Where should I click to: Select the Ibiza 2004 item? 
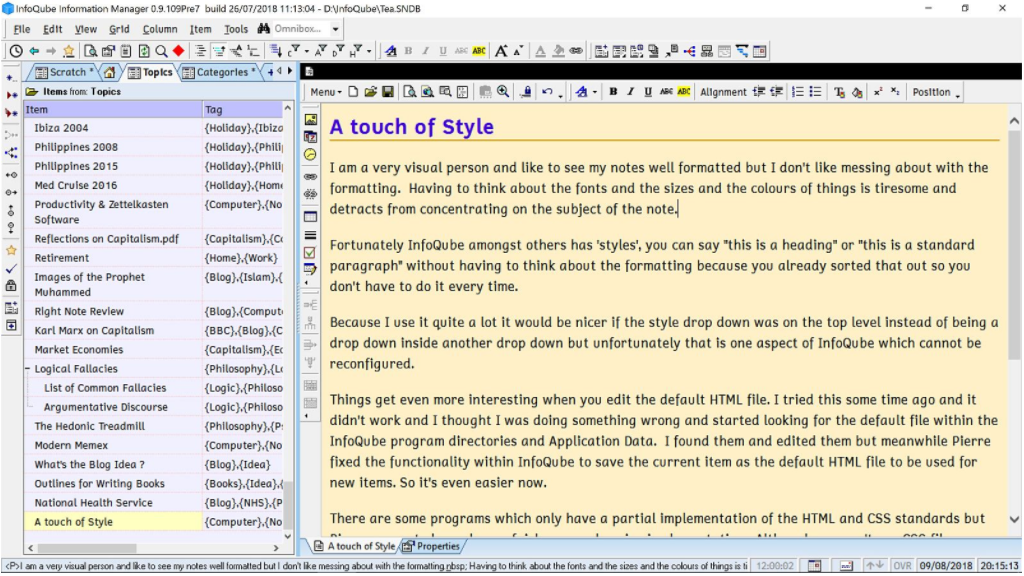(61, 128)
